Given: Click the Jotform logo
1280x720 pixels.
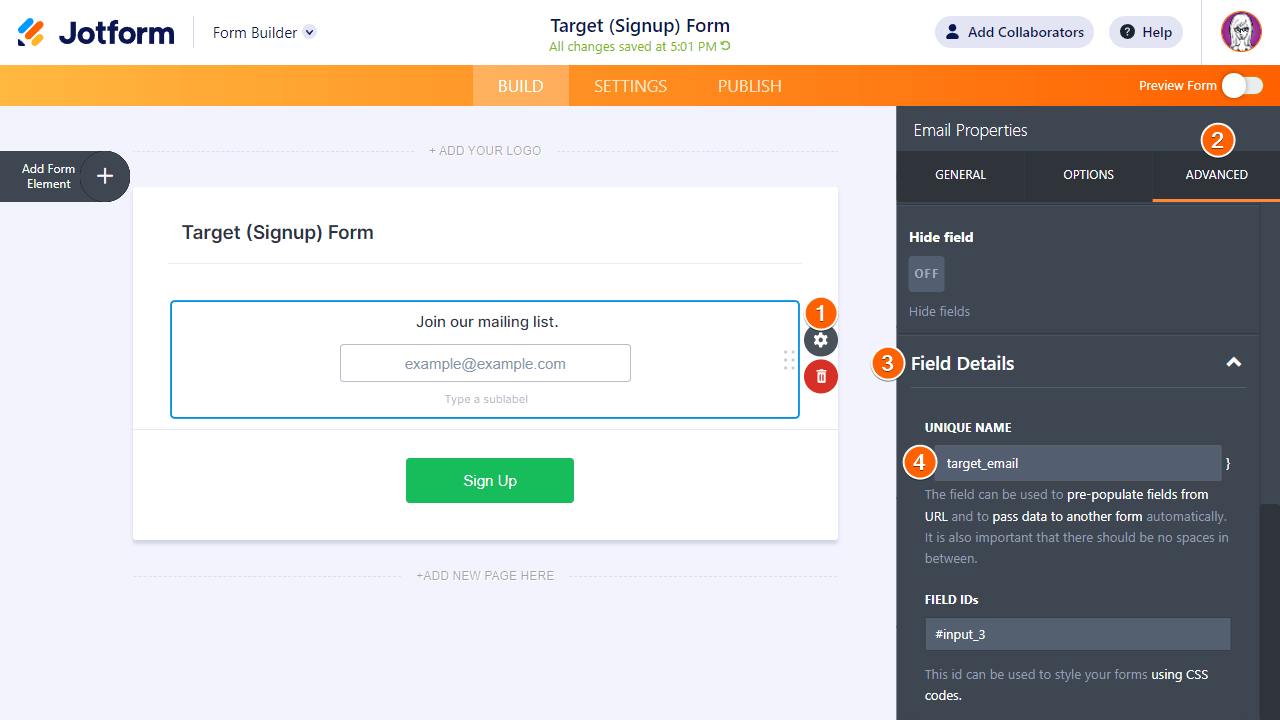Looking at the screenshot, I should (96, 33).
